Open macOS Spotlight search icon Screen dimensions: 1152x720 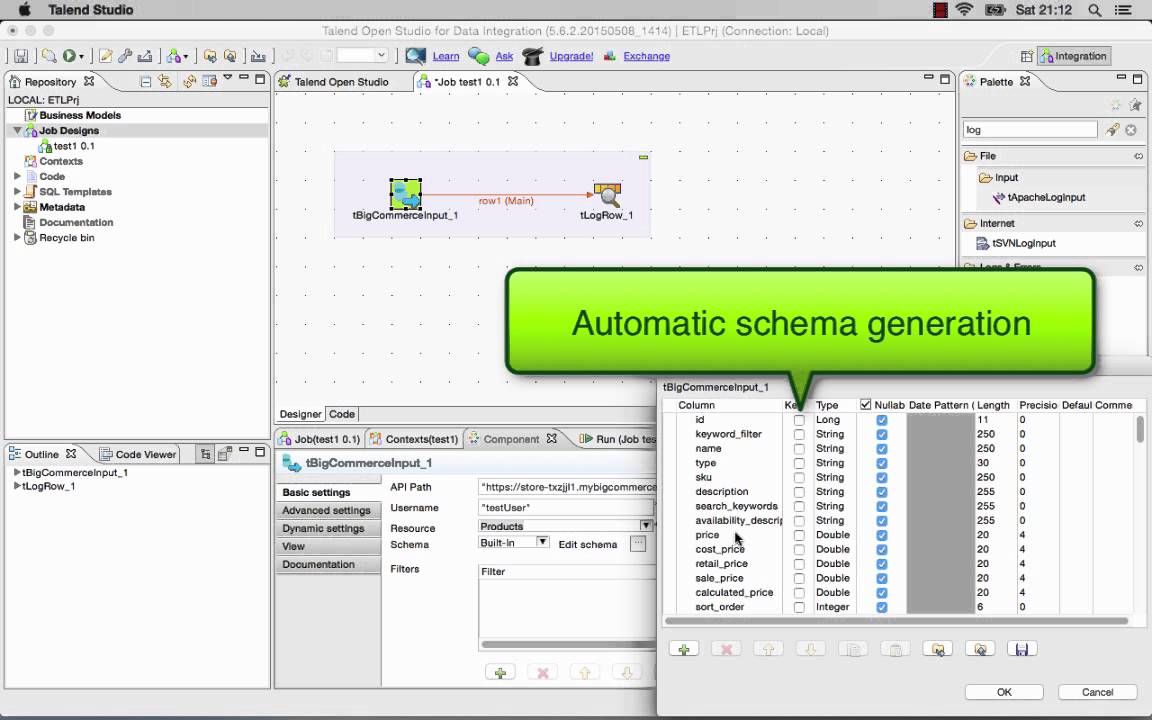click(1095, 10)
